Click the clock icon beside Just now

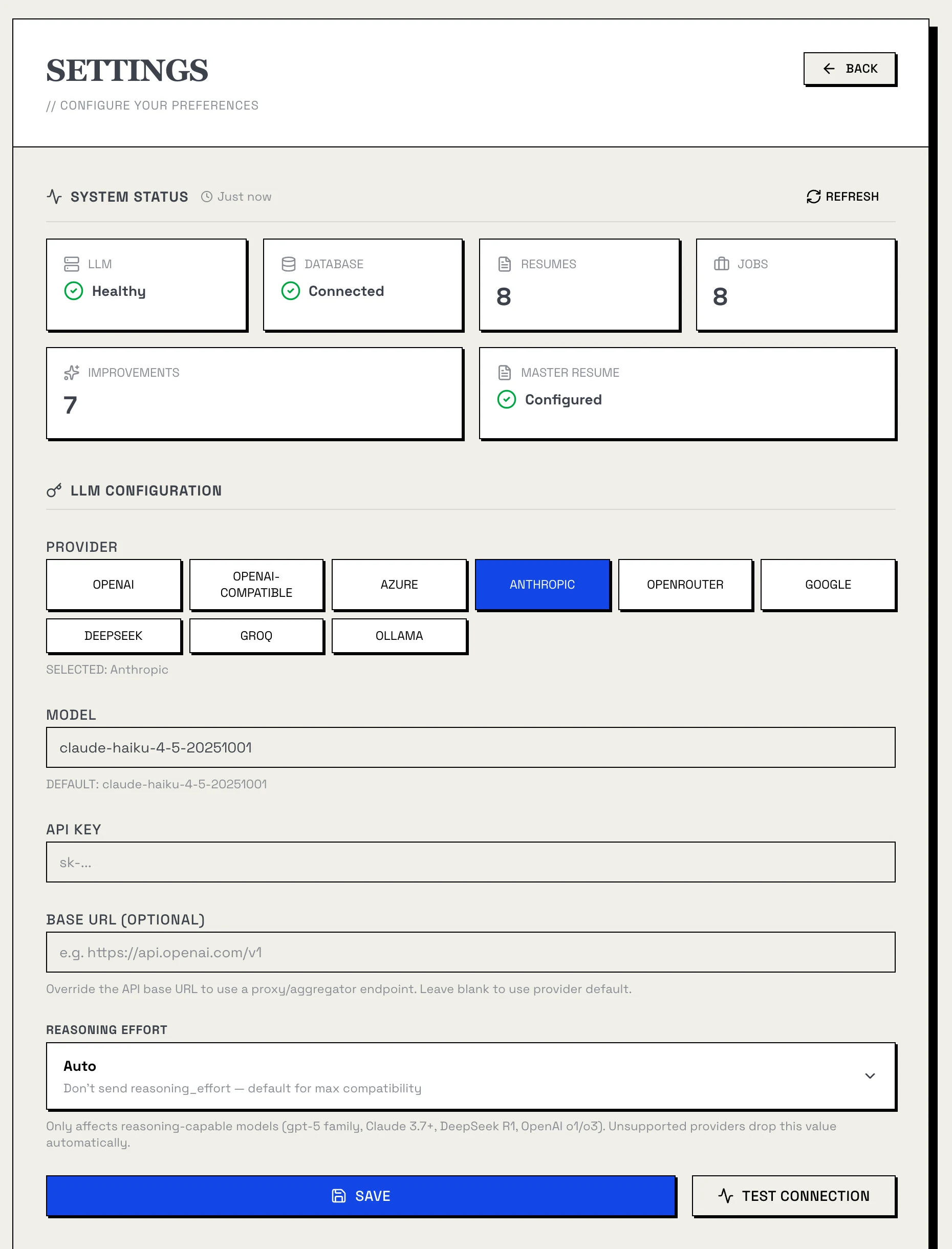(207, 197)
